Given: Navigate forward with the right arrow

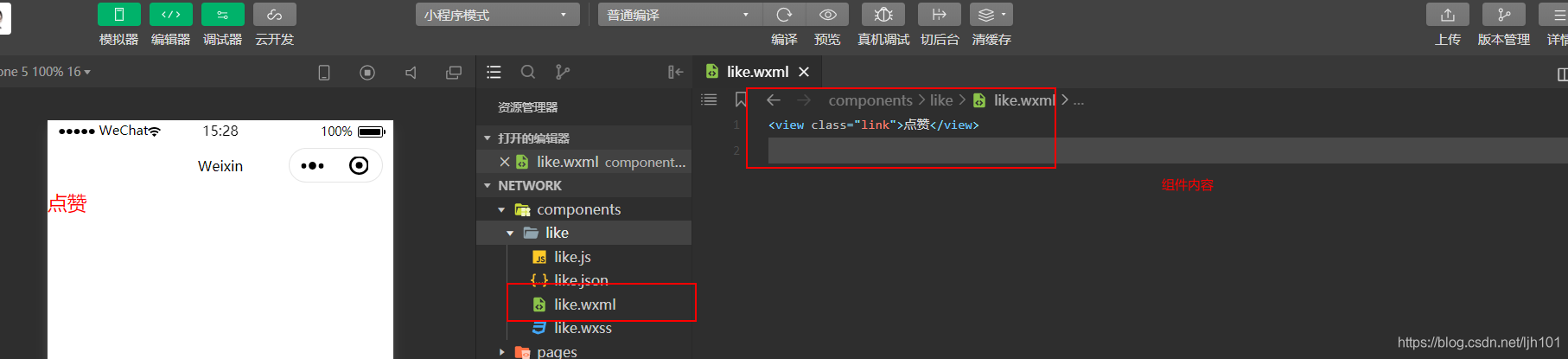Looking at the screenshot, I should pos(804,100).
